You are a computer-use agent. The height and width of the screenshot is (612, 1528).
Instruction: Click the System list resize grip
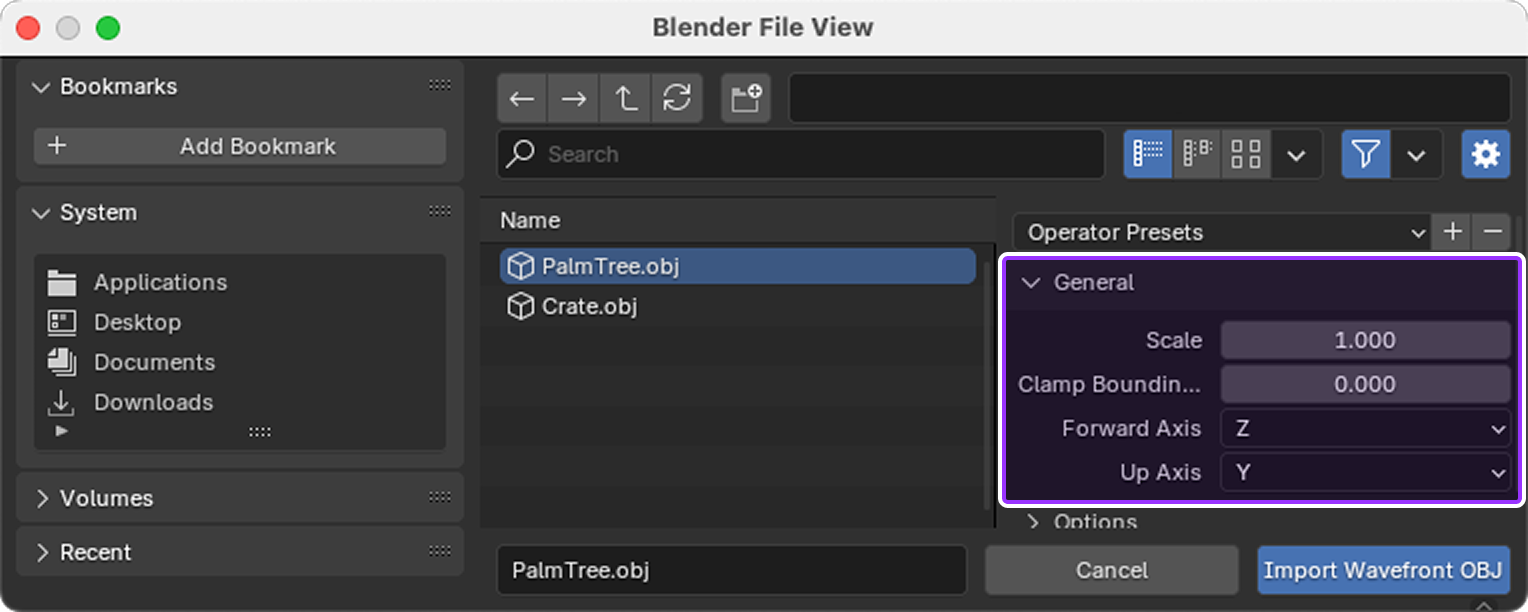coord(260,432)
